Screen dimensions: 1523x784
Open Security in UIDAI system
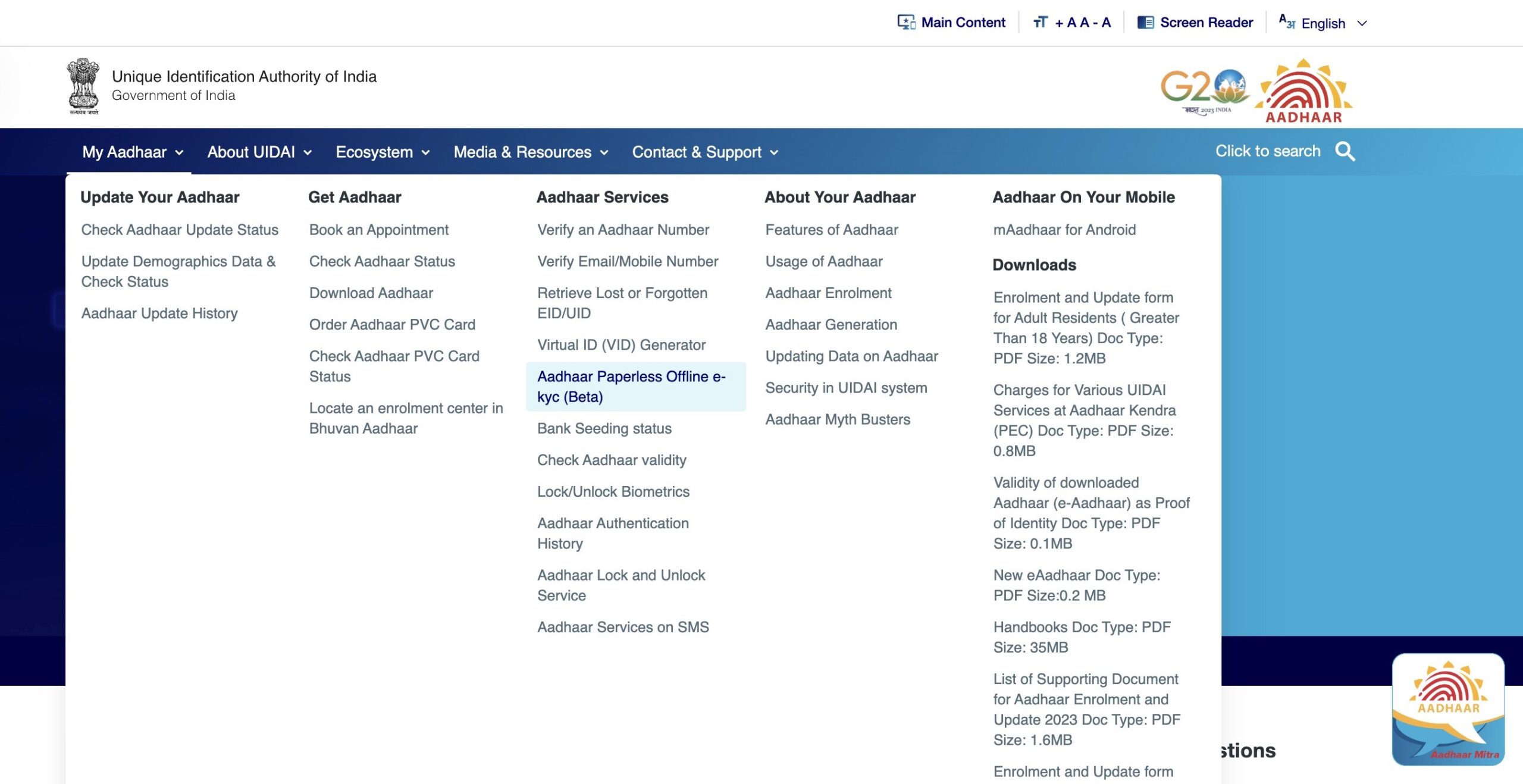coord(846,387)
